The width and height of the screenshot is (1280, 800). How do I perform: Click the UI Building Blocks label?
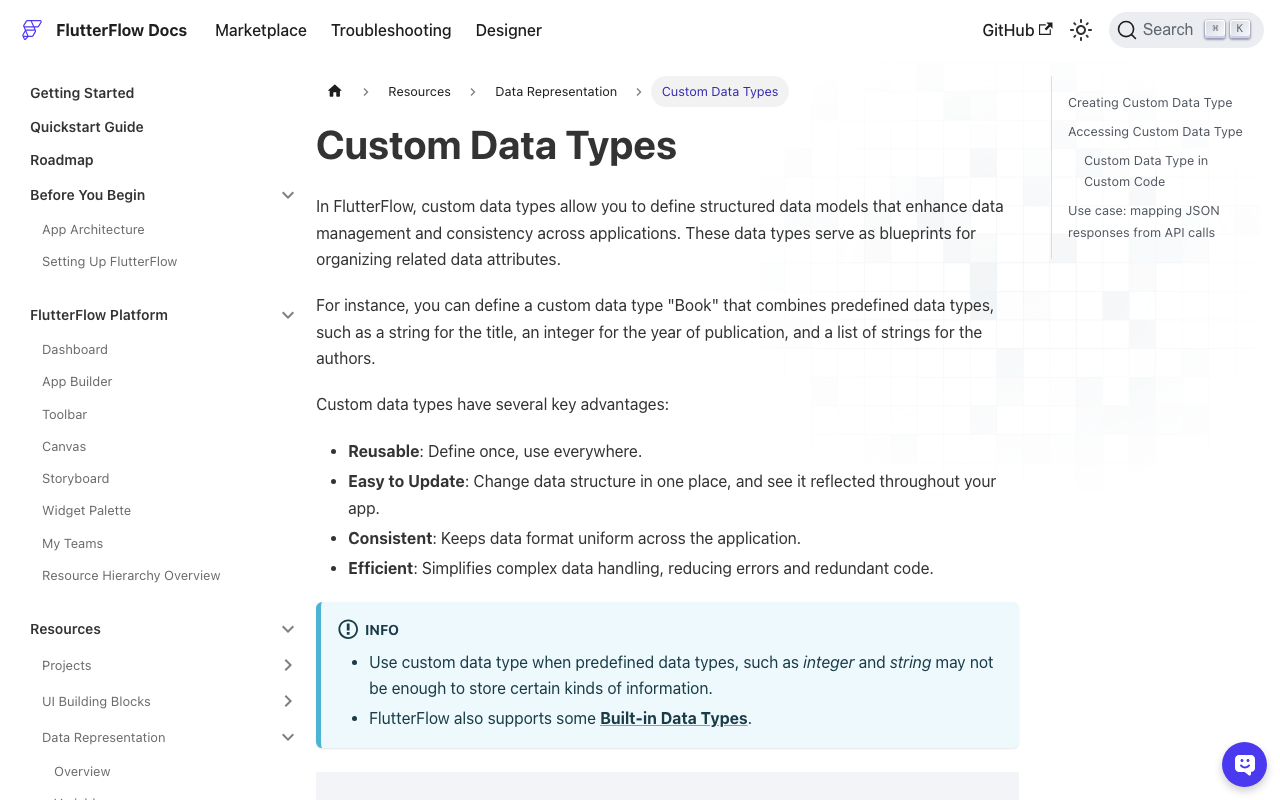pos(96,701)
